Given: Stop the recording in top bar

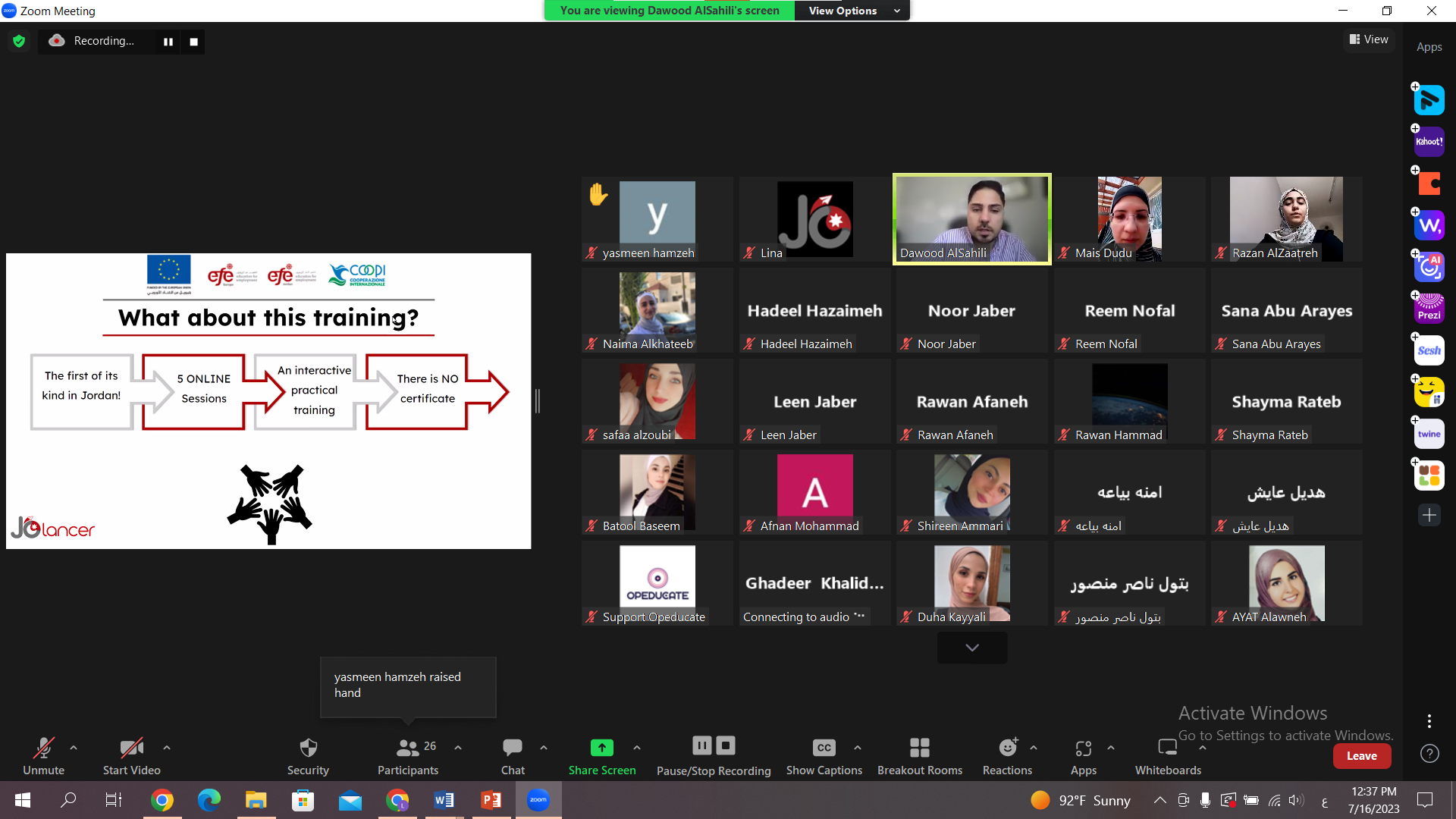Looking at the screenshot, I should click(x=193, y=42).
